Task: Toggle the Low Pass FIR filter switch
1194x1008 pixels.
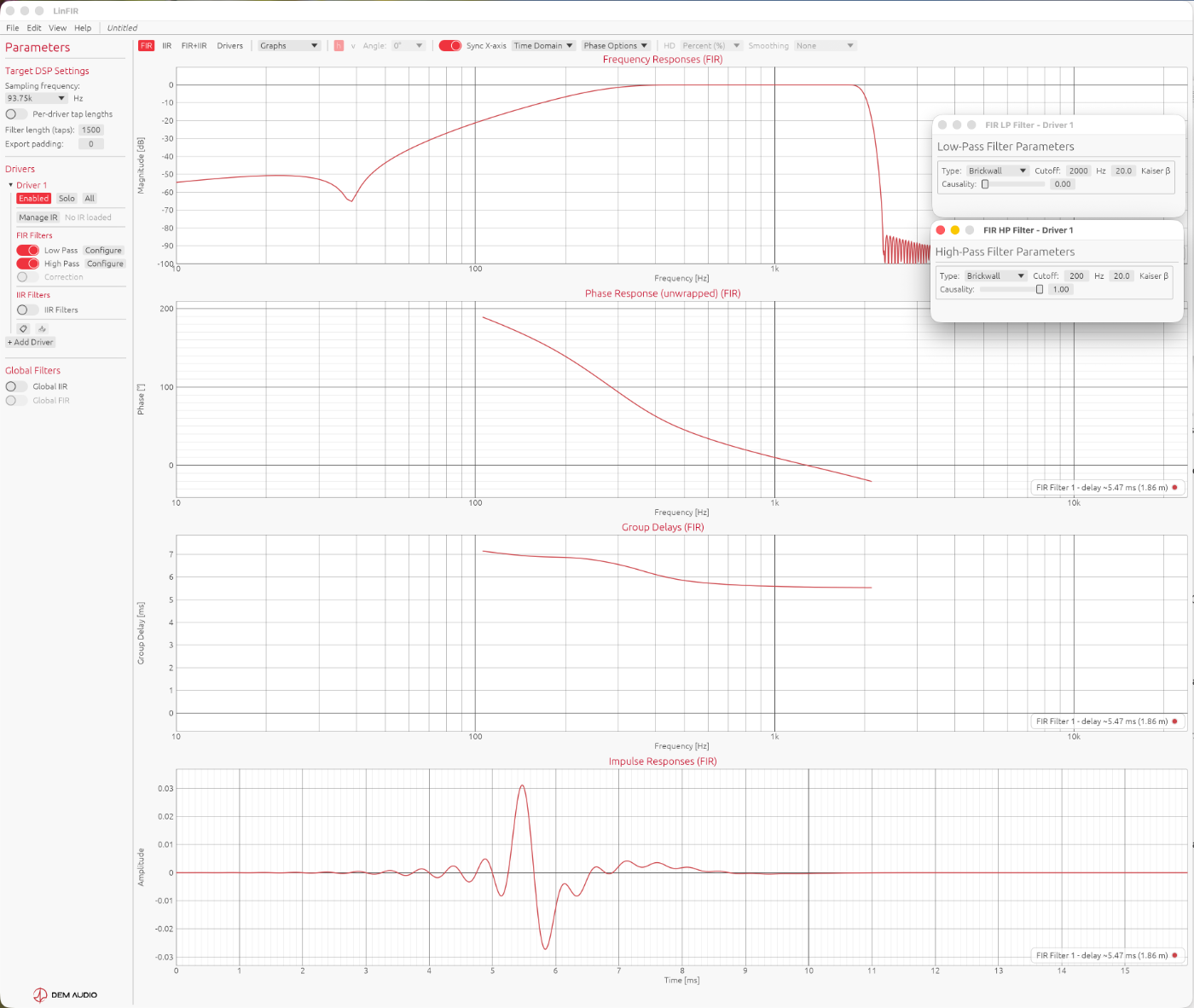Action: 28,251
